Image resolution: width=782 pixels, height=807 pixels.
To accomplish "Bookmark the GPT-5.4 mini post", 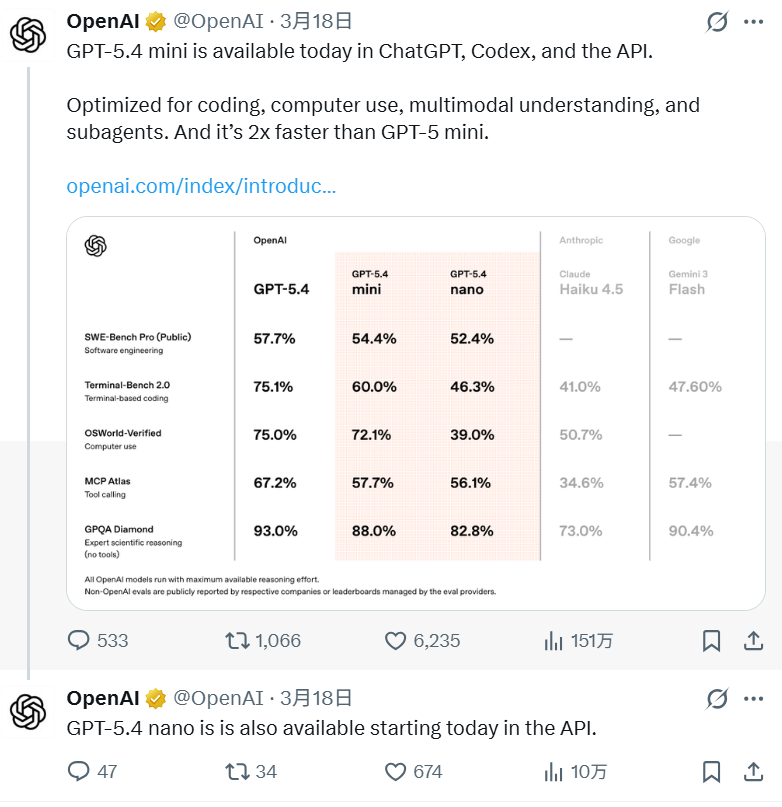I will [711, 640].
